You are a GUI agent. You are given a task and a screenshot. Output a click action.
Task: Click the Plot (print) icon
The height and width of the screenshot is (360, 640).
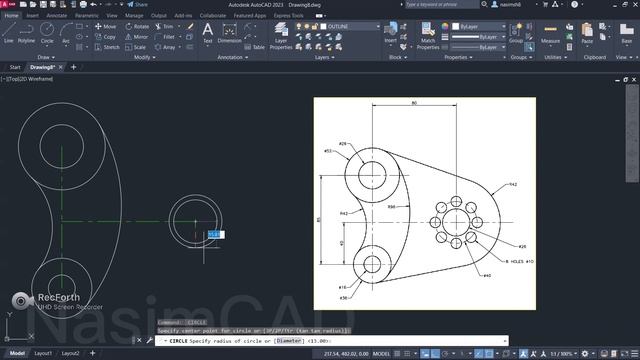point(83,4)
